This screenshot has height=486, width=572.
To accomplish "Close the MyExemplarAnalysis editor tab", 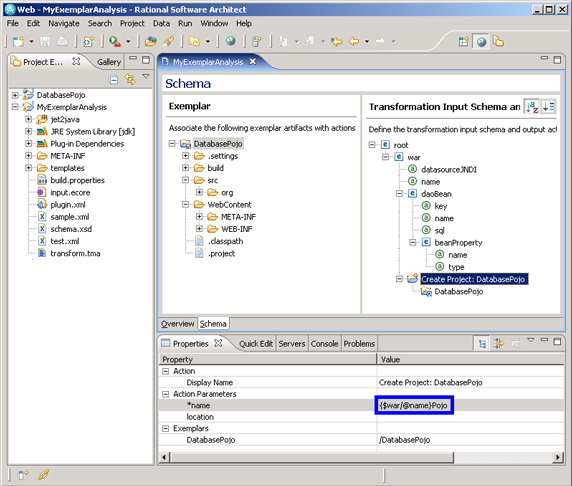I will click(x=252, y=62).
